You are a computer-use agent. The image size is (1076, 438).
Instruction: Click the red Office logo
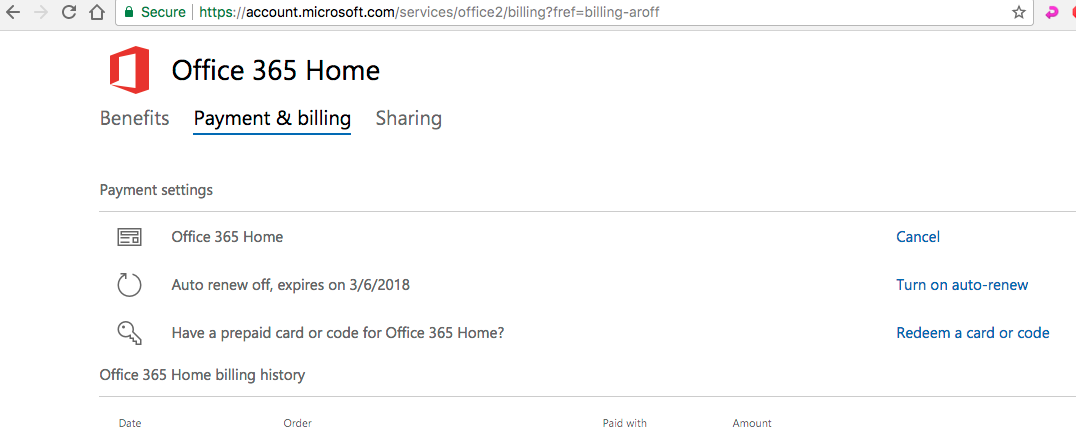click(129, 70)
